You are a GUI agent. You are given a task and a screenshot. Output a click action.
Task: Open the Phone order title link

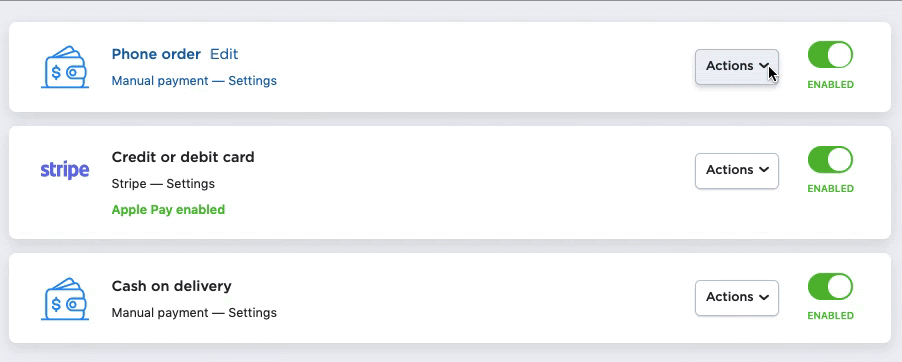[x=156, y=54]
